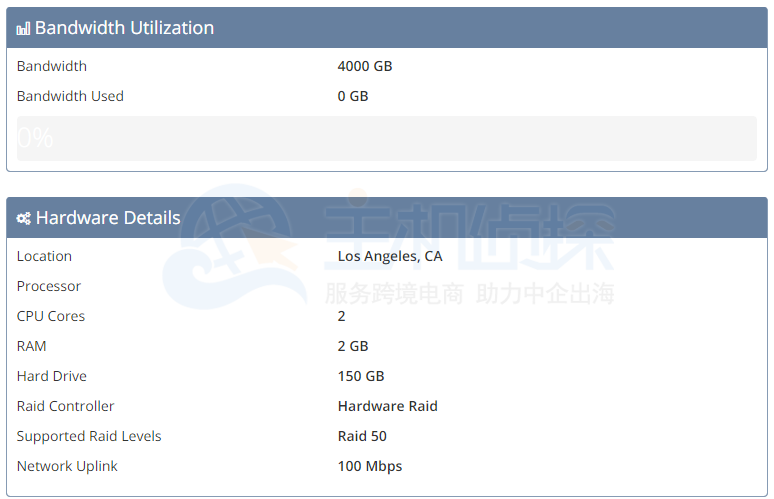Click the 0% bandwidth usage progress bar
Screen dimensions: 774x499
tap(386, 138)
